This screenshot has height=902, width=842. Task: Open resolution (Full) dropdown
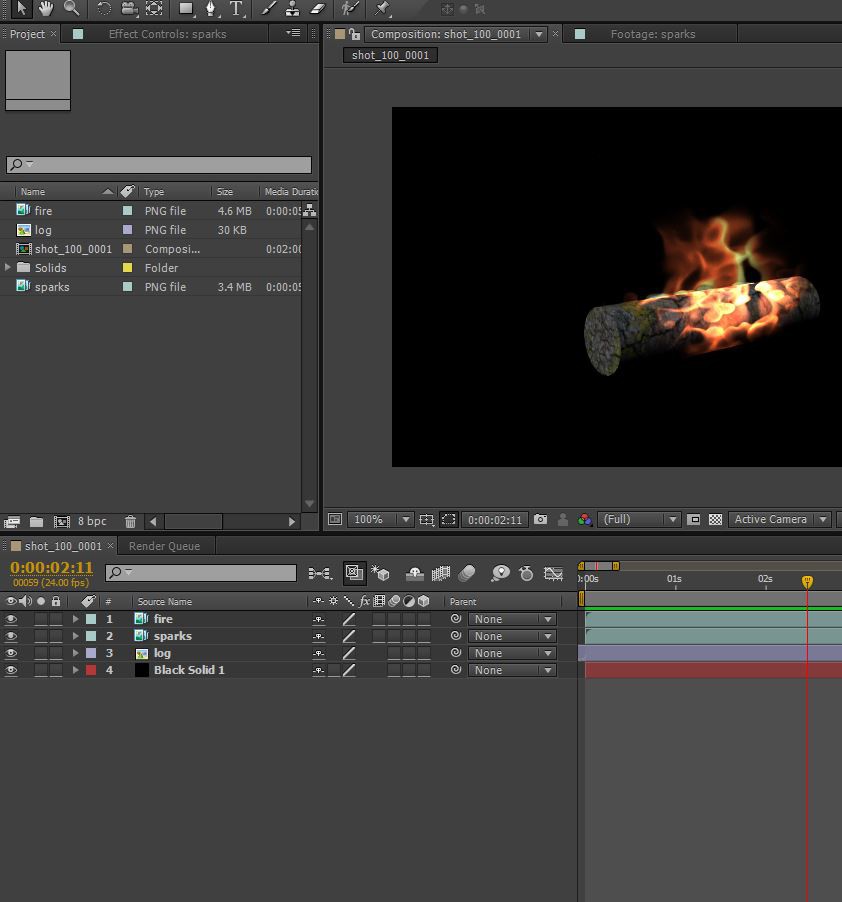[640, 519]
